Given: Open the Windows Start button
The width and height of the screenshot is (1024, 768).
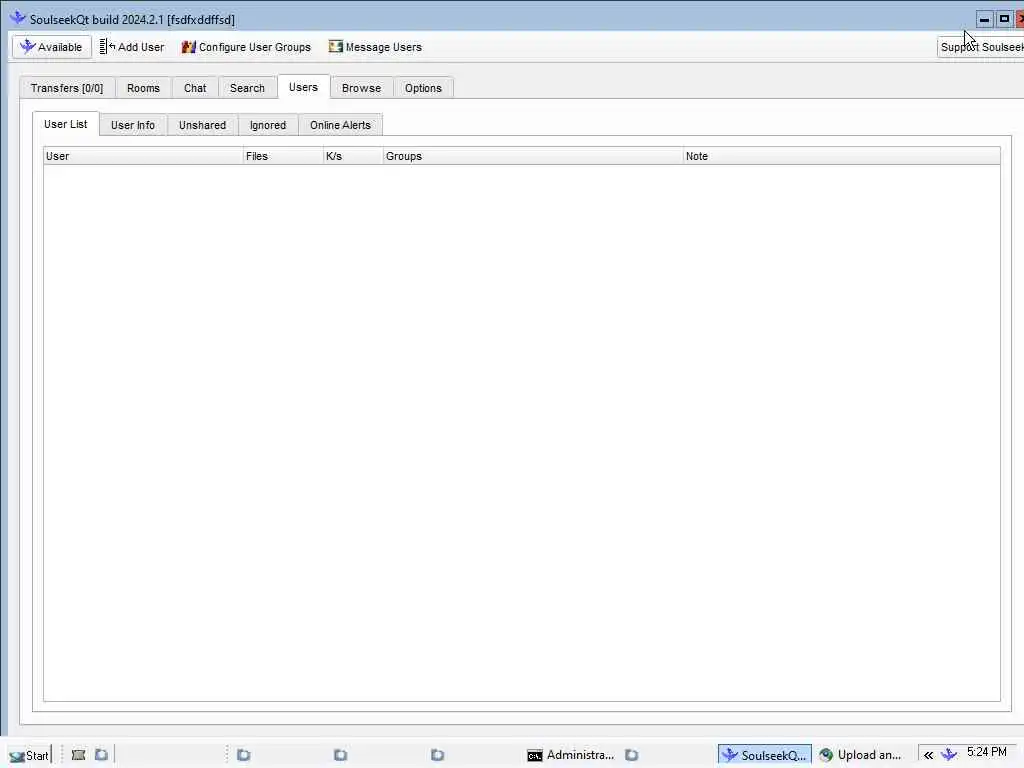Looking at the screenshot, I should (28, 756).
